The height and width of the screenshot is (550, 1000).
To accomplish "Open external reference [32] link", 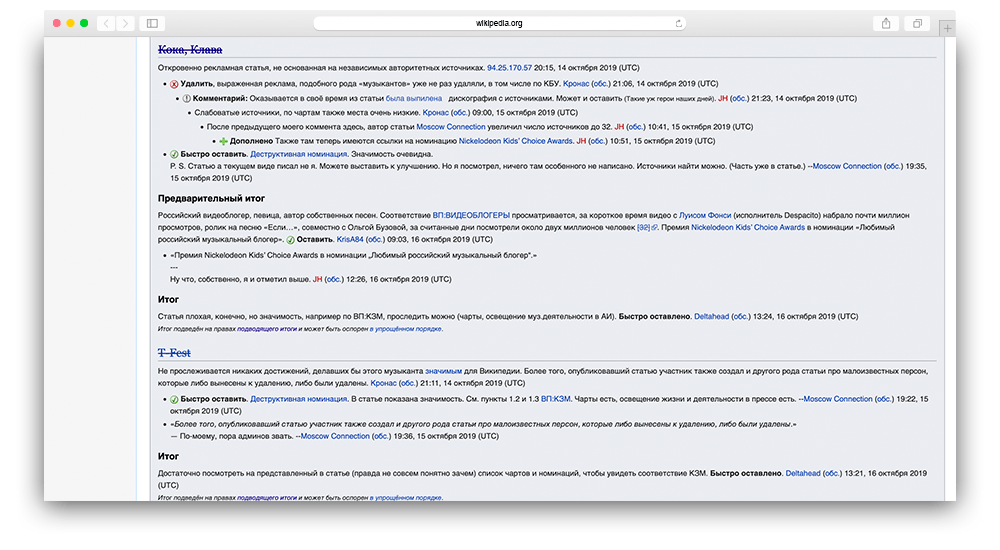I will (647, 227).
